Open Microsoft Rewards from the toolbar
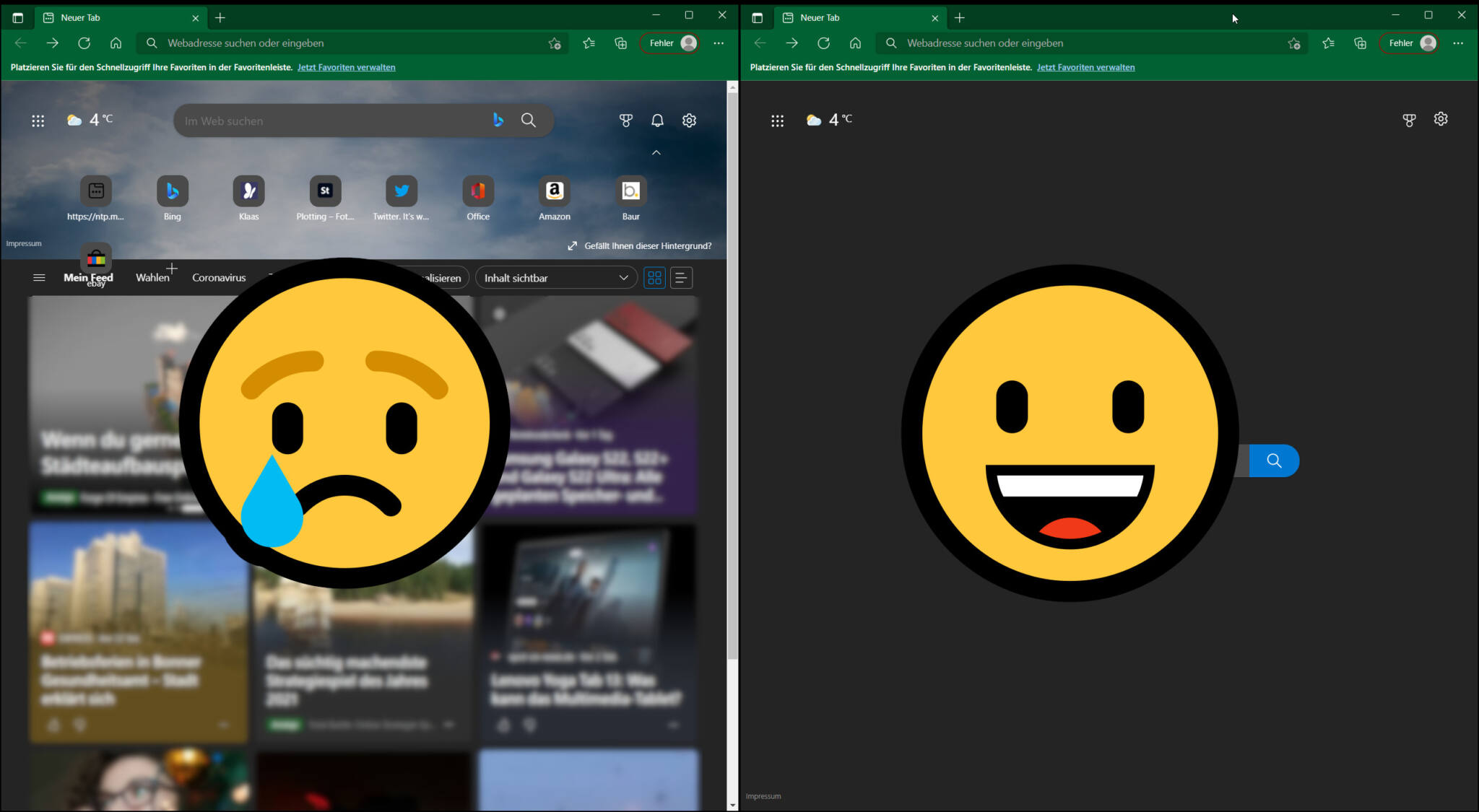The image size is (1479, 812). 625,120
